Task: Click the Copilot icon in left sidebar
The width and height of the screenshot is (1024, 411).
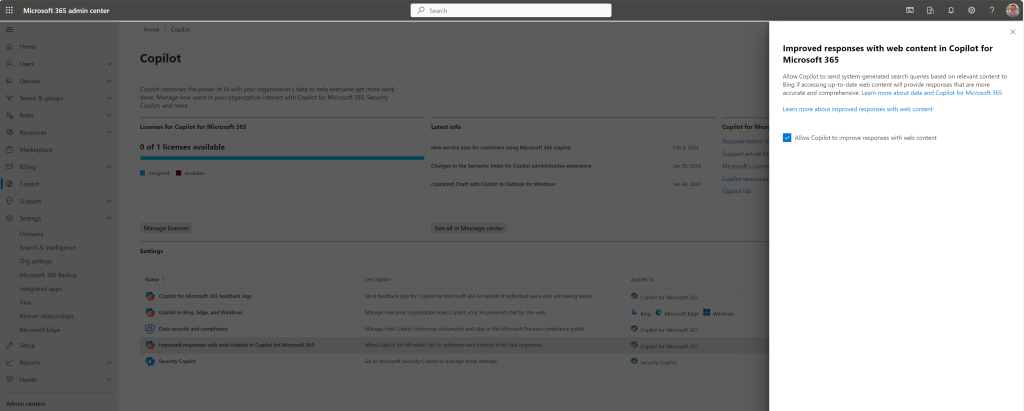Action: [x=9, y=184]
